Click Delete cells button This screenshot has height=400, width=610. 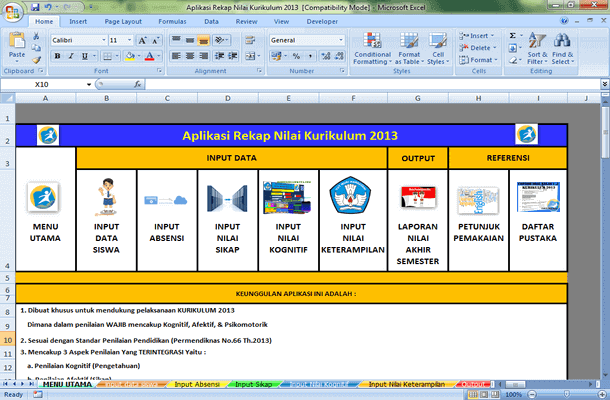click(x=478, y=48)
